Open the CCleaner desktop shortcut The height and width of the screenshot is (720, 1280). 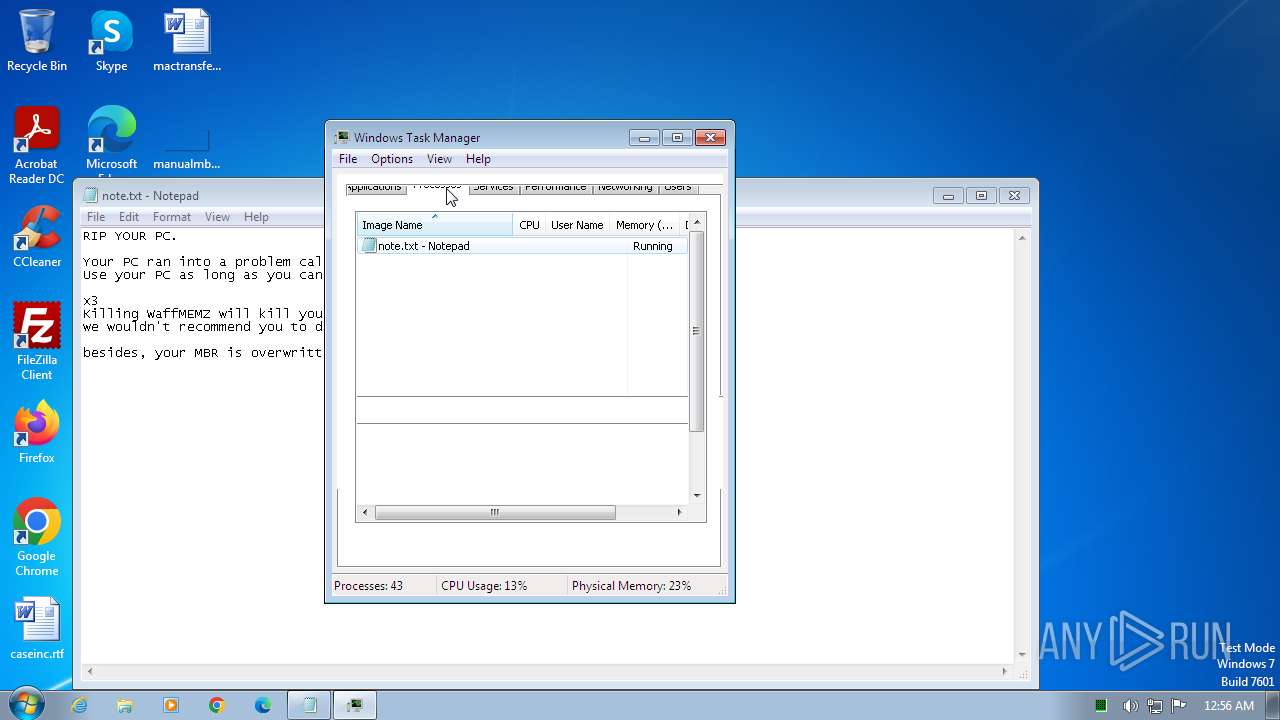37,236
